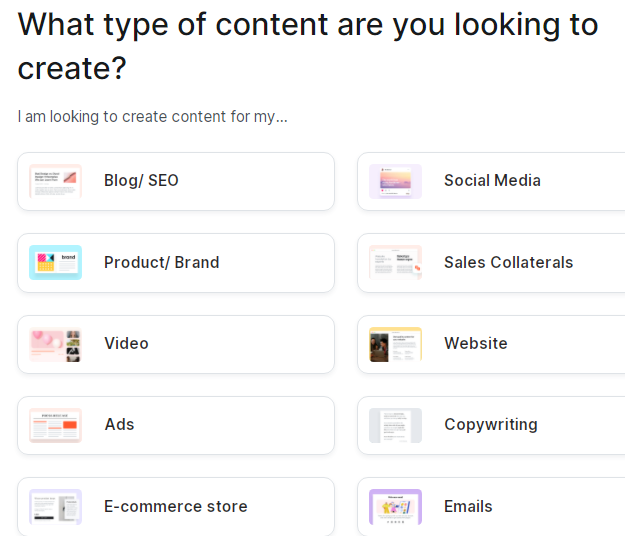Choose Social Media as content type

[x=492, y=181]
